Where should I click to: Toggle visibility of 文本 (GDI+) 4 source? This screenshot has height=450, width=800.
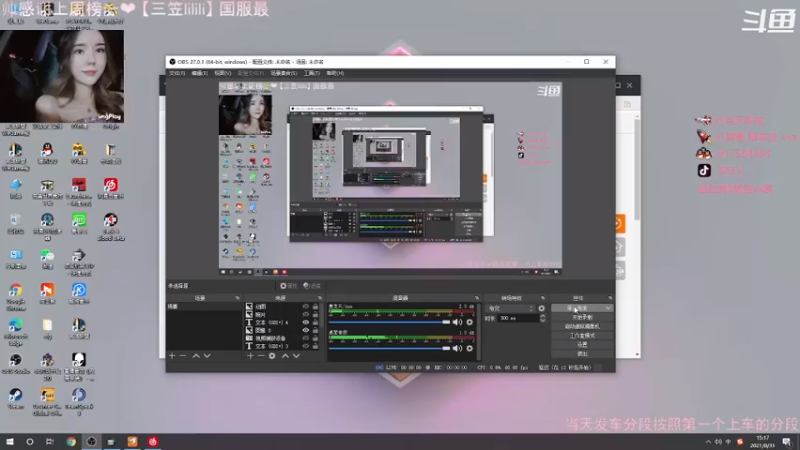click(x=306, y=322)
